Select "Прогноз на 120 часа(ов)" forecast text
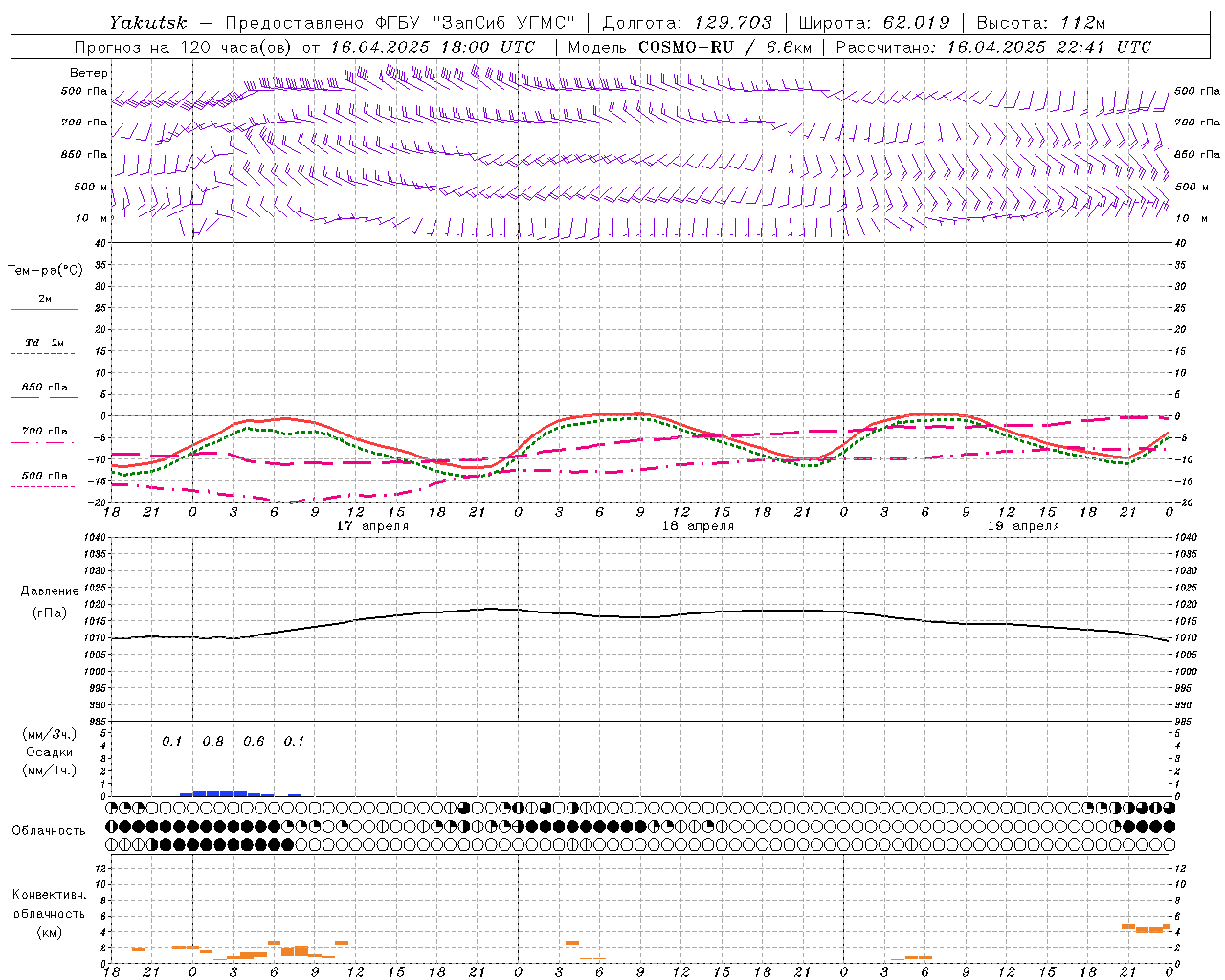1225x980 pixels. coord(184,47)
